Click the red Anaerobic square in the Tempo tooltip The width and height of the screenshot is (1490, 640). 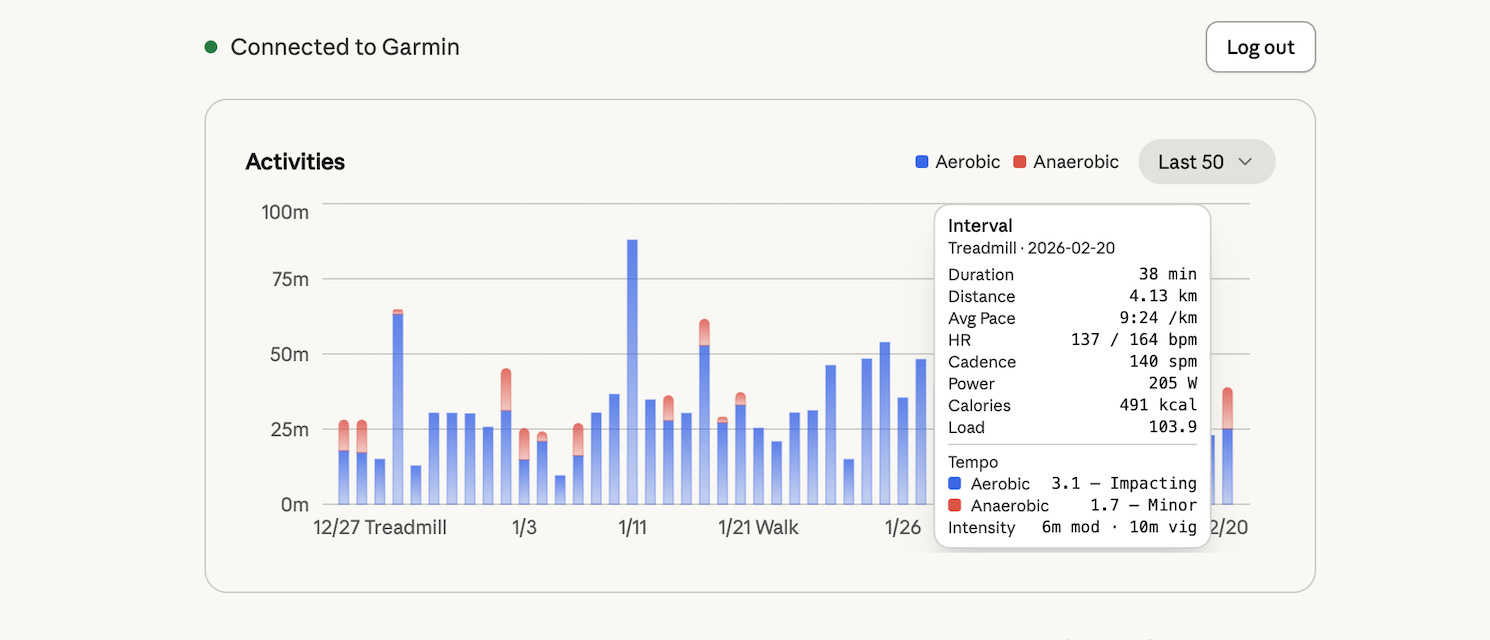(955, 505)
